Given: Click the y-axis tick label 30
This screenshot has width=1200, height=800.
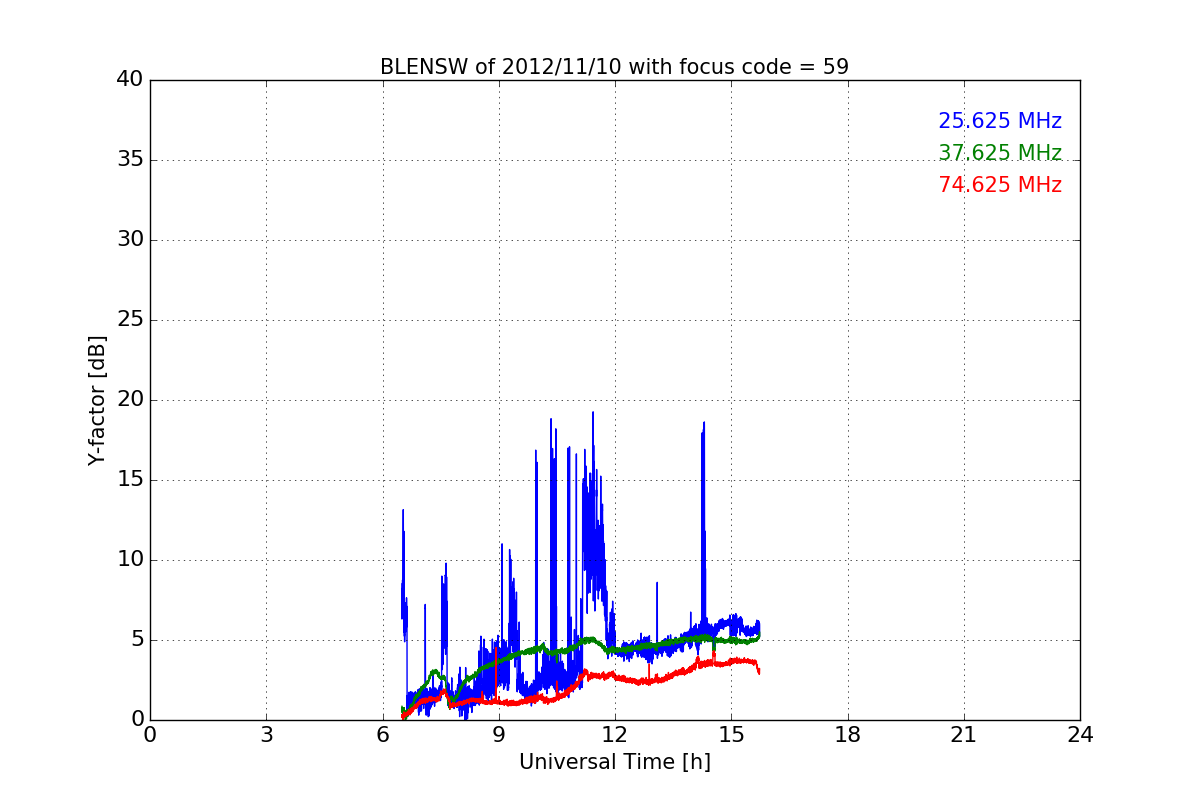Looking at the screenshot, I should 130,240.
